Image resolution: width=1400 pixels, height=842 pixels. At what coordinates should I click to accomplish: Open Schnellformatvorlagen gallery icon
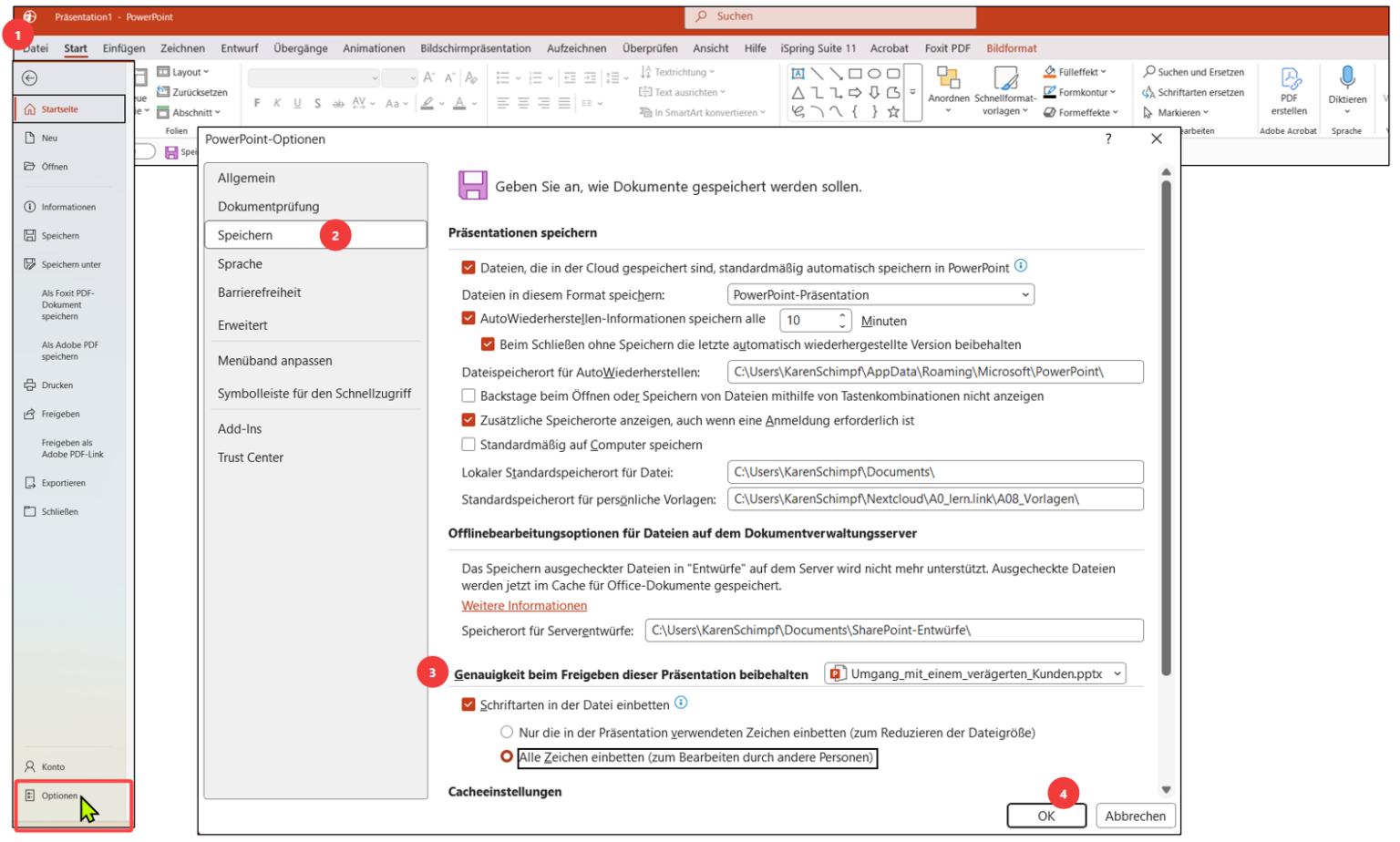[1005, 78]
